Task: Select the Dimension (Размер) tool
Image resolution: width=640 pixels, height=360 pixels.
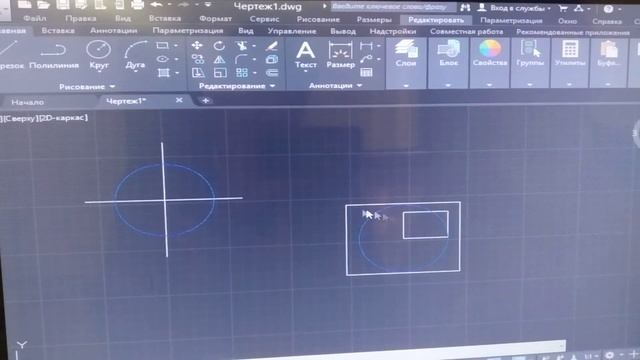Action: coord(340,55)
